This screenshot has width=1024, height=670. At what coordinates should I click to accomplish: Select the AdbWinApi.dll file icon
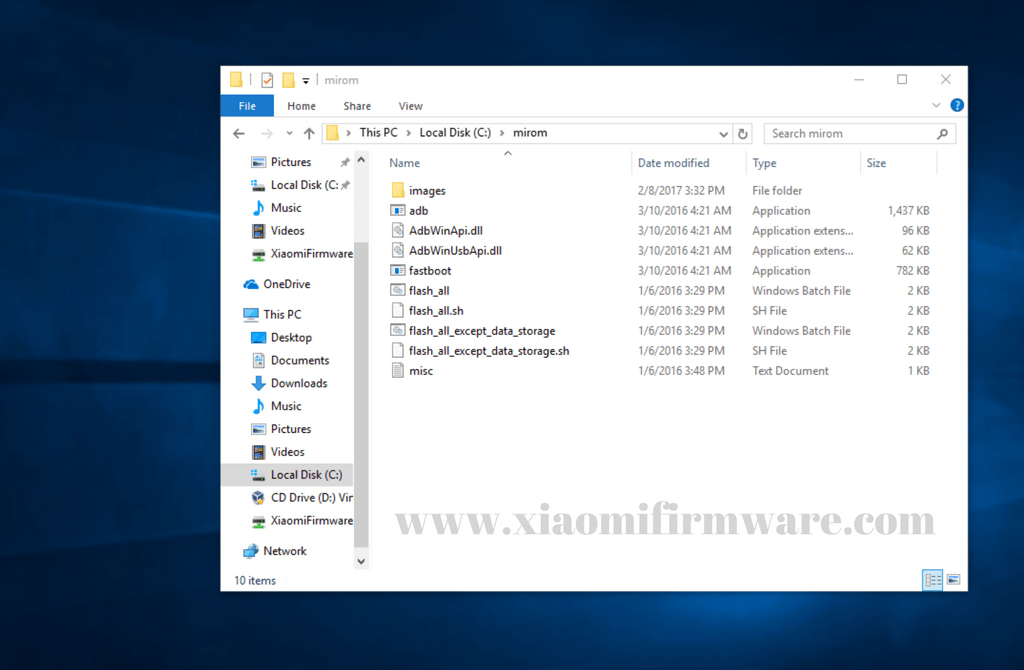pos(398,231)
